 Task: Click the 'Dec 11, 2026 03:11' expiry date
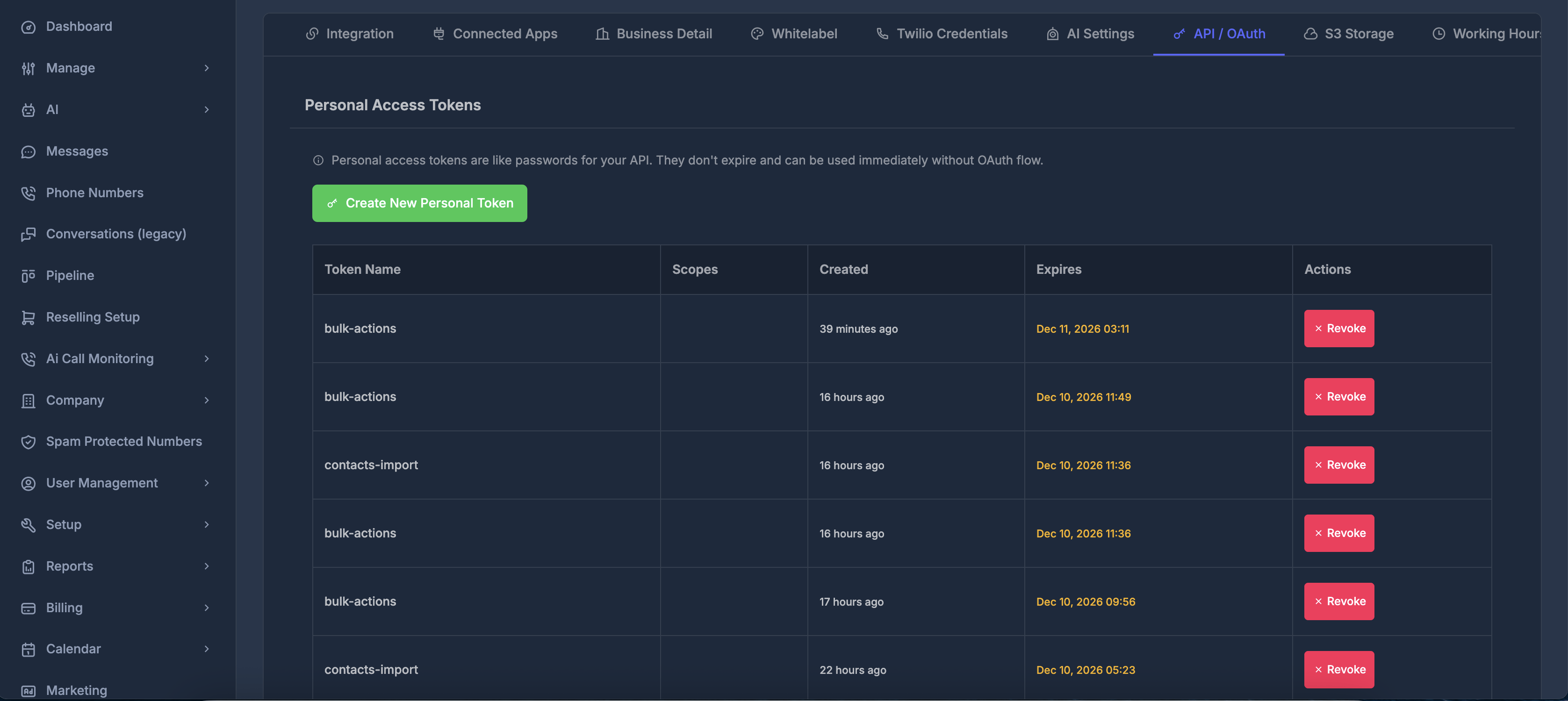pyautogui.click(x=1083, y=329)
